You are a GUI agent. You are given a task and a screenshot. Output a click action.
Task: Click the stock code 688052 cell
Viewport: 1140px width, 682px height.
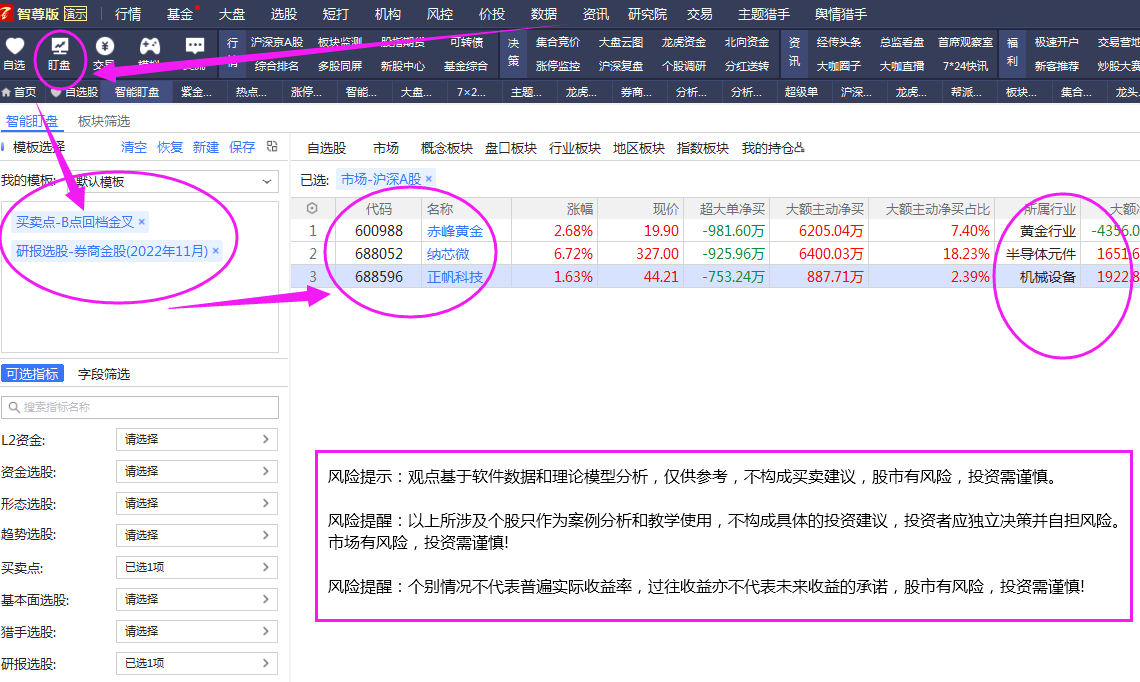coord(379,254)
